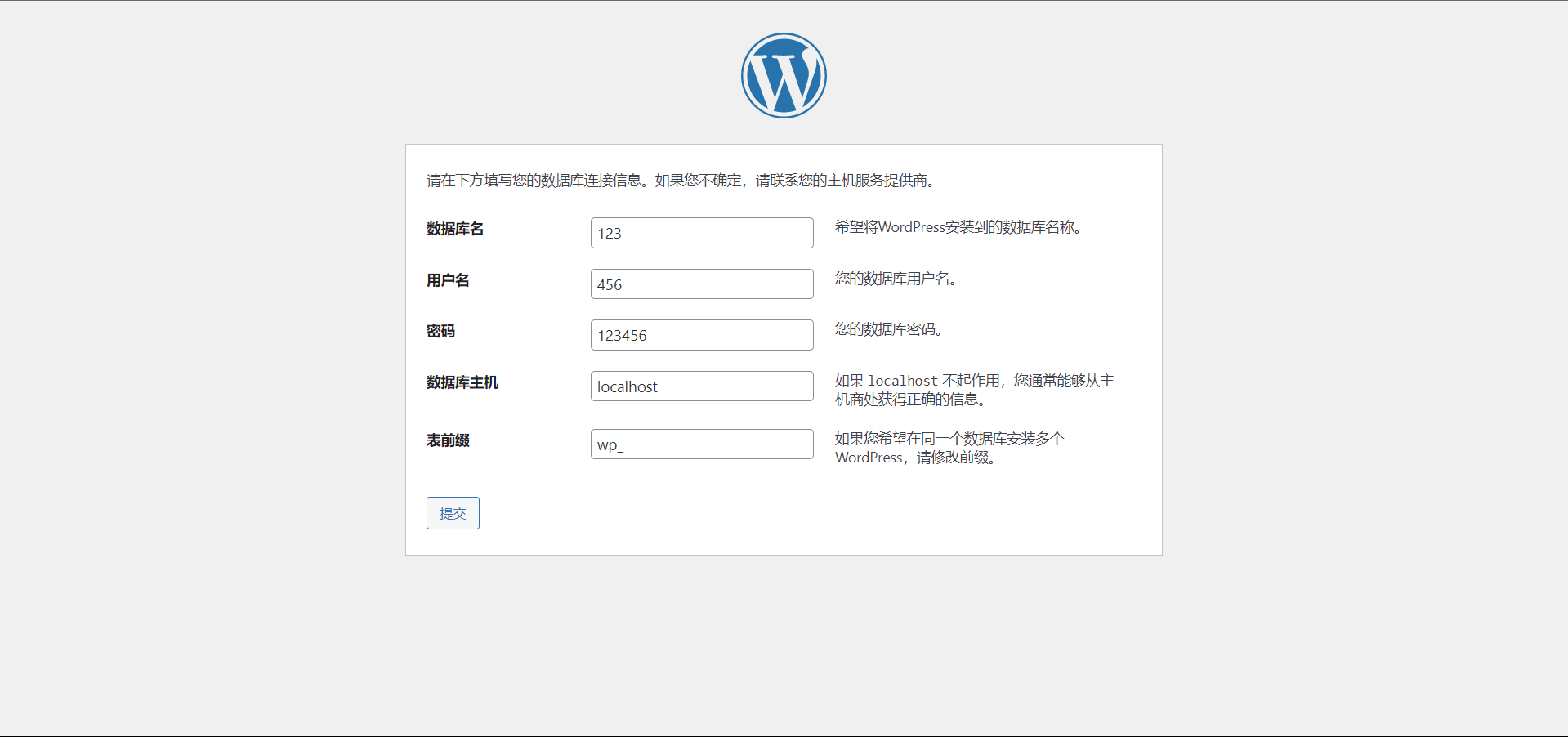Click the WordPress logo at top

784,76
